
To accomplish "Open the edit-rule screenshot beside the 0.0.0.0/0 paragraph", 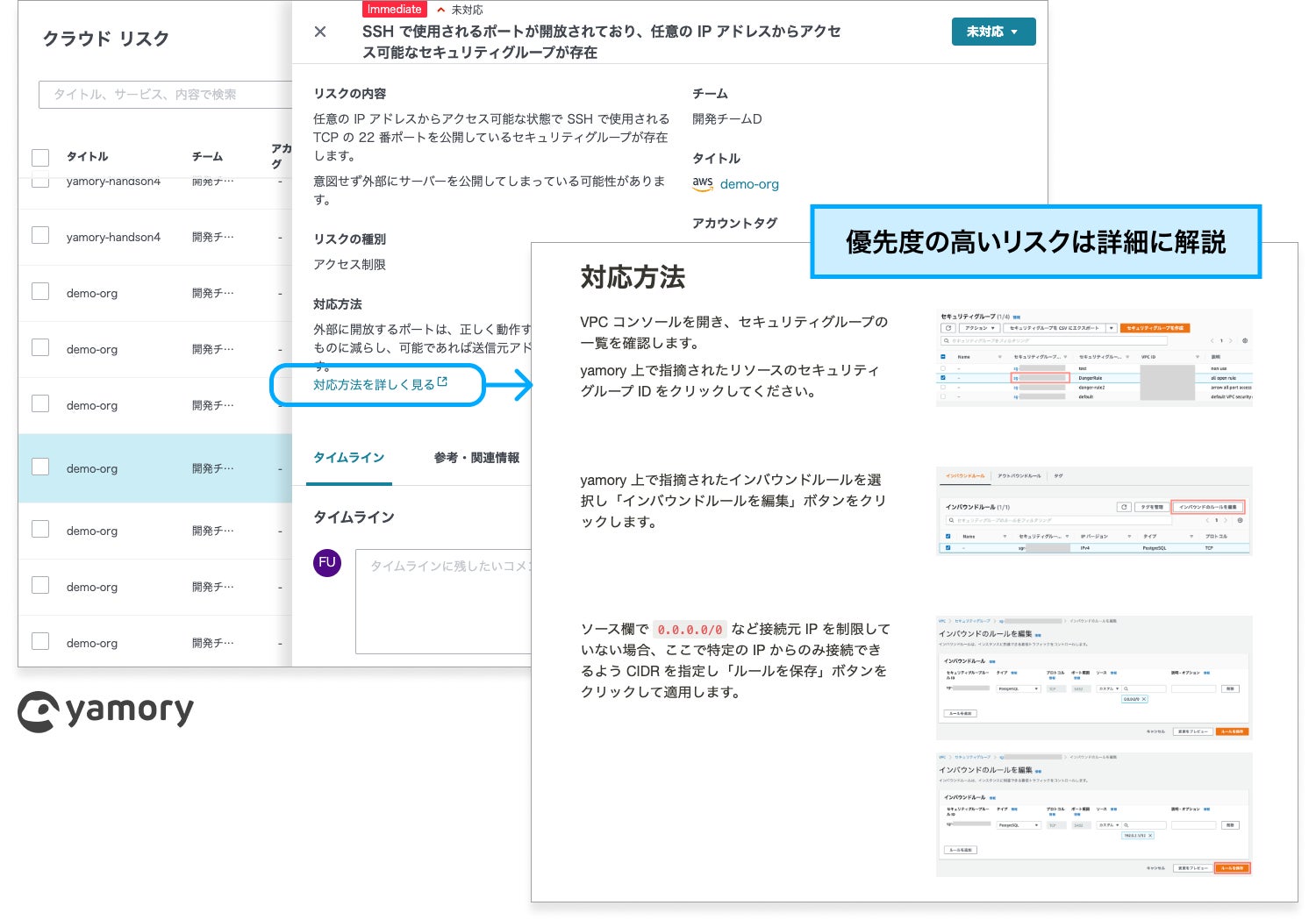I will (1094, 678).
